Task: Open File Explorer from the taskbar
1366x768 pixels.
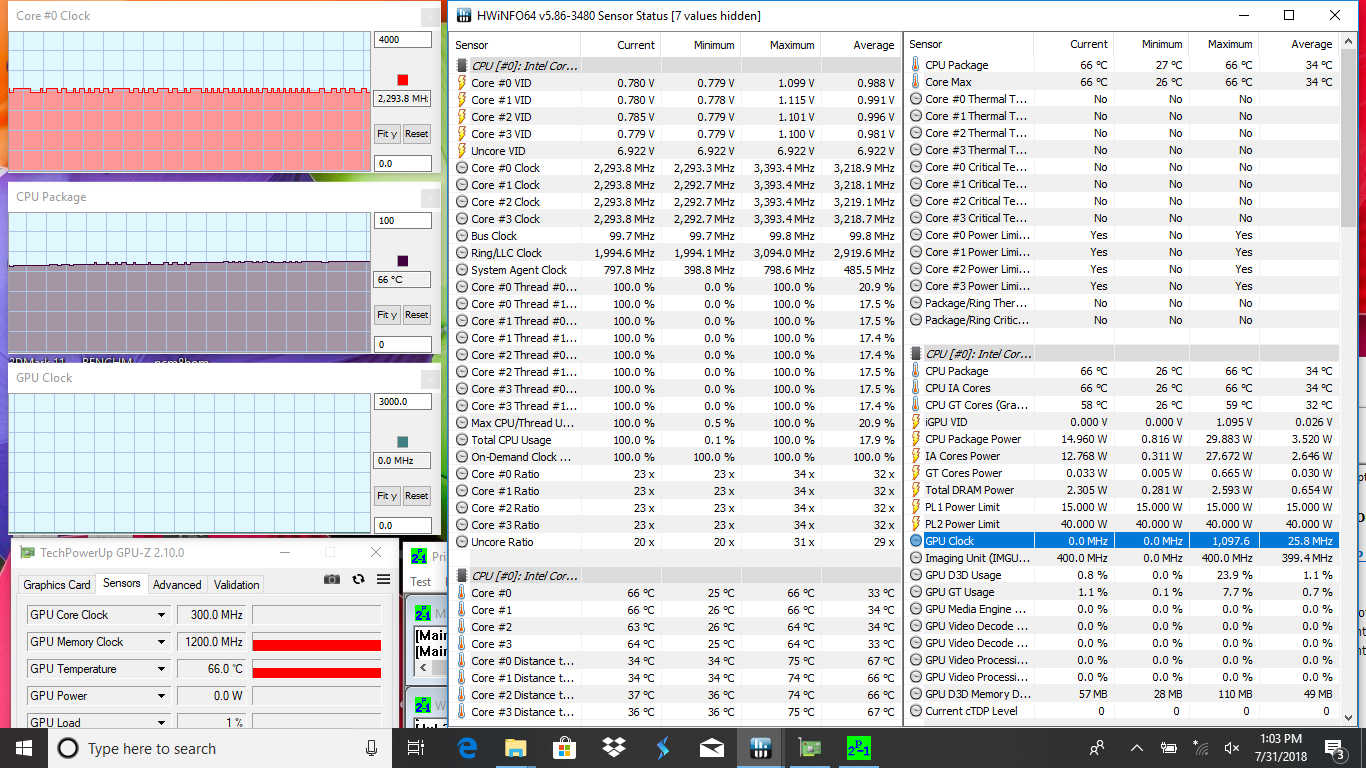Action: (515, 748)
